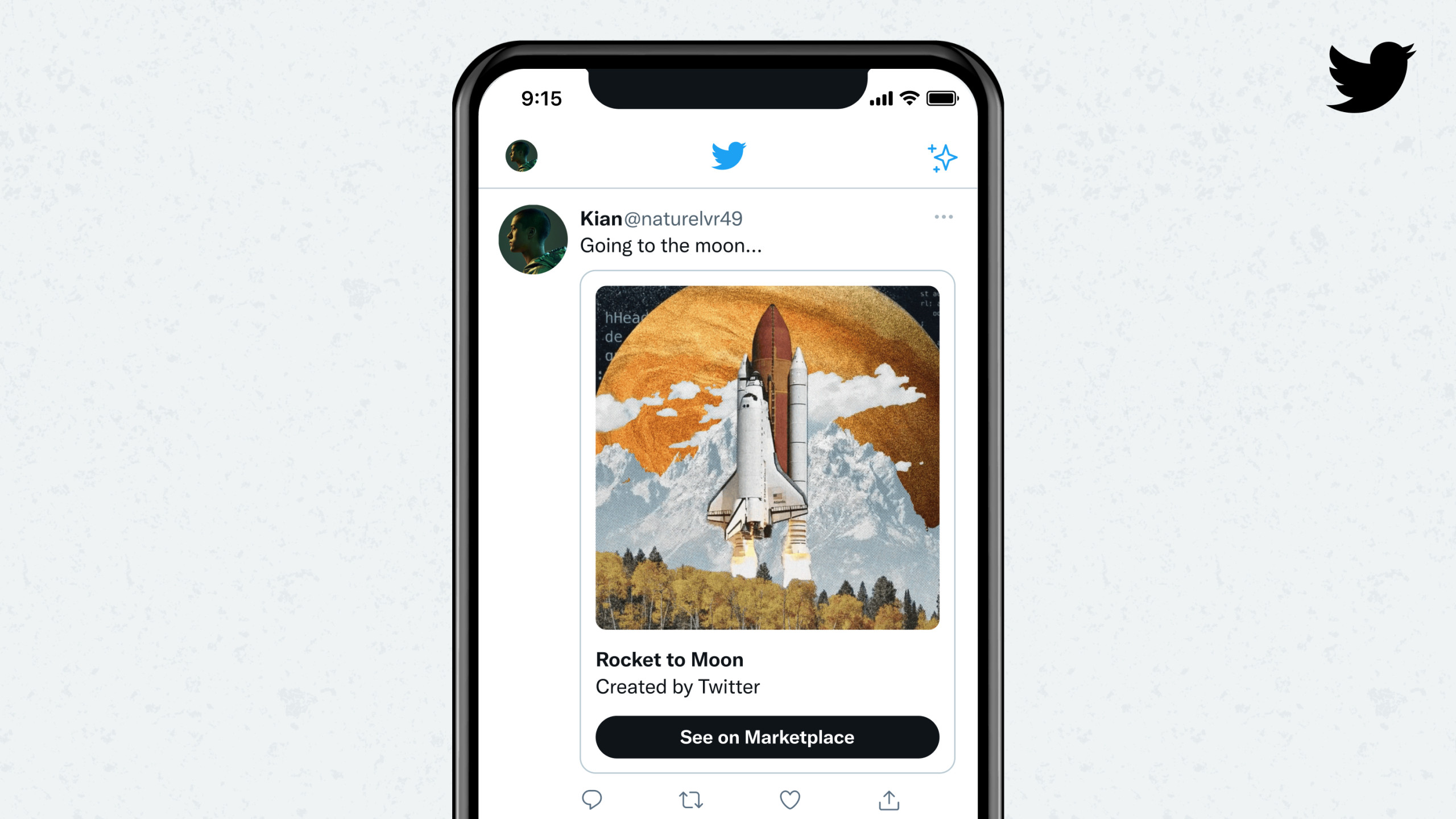The height and width of the screenshot is (819, 1456).
Task: Tap the three-dot more options icon
Action: 942,218
